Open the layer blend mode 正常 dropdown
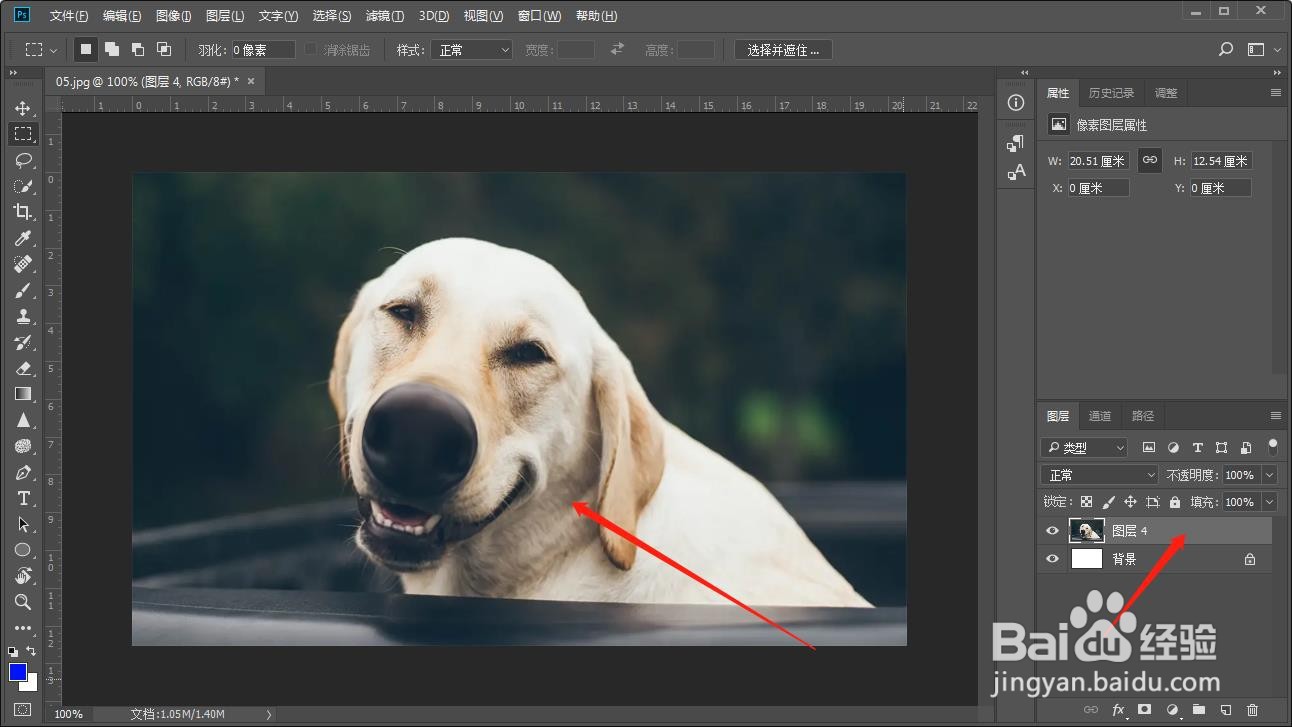Screen dimensions: 1292x727 (1099, 475)
